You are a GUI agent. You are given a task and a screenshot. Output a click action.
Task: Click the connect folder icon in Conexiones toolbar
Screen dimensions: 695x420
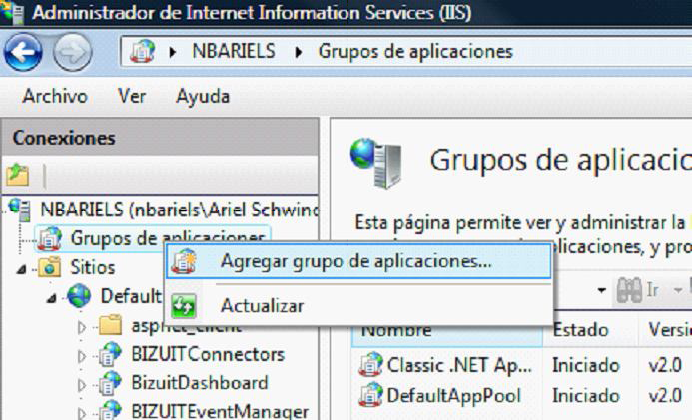(18, 175)
